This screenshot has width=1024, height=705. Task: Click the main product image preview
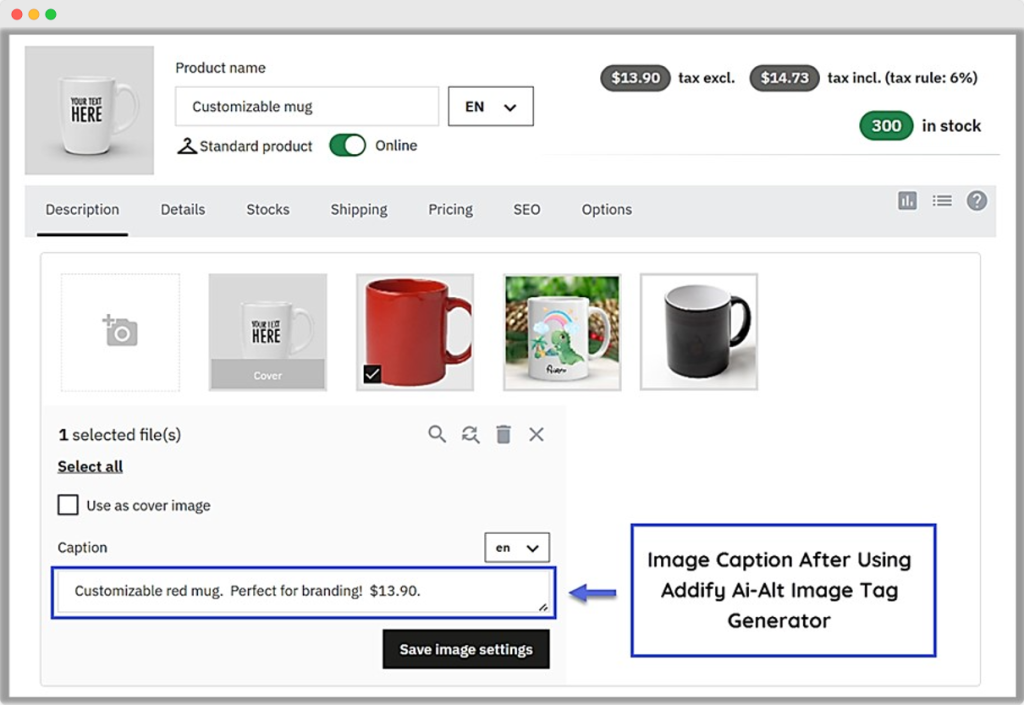(89, 110)
